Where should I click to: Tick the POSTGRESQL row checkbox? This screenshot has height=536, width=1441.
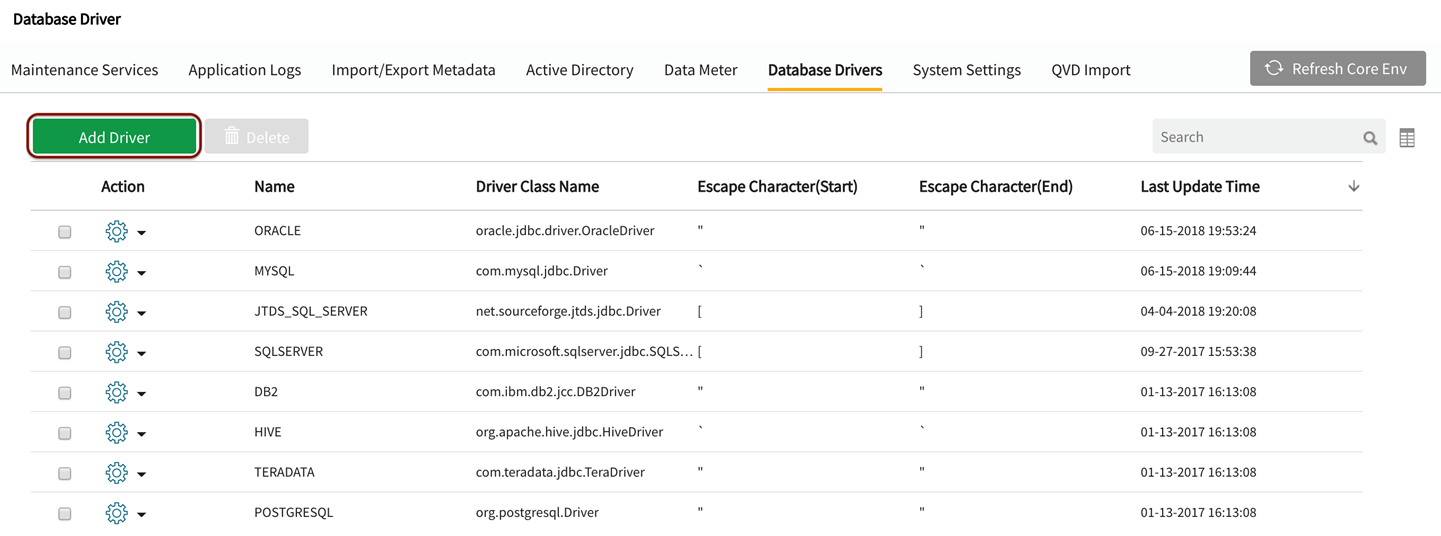(65, 513)
